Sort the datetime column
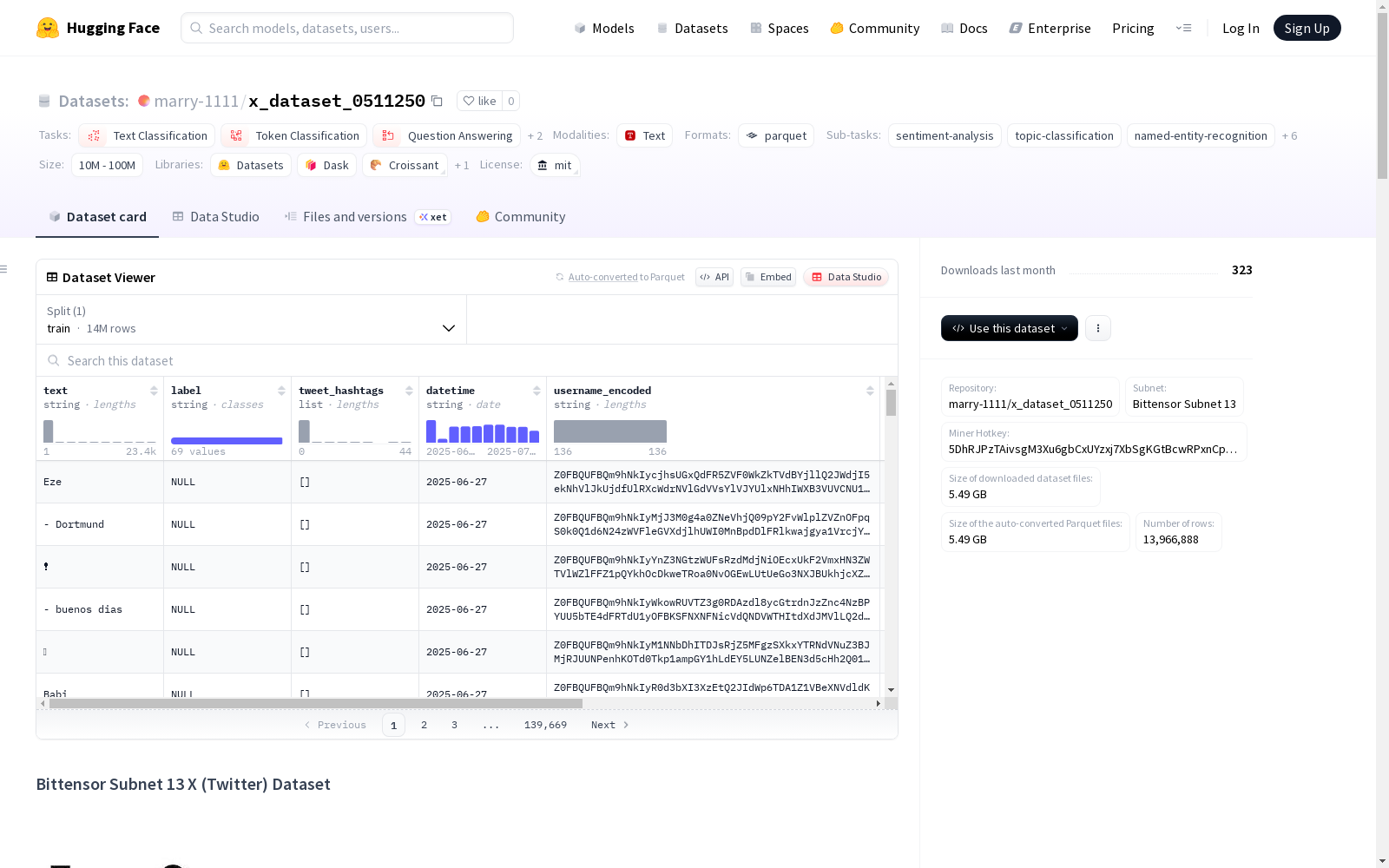Viewport: 1389px width, 868px height. [537, 391]
